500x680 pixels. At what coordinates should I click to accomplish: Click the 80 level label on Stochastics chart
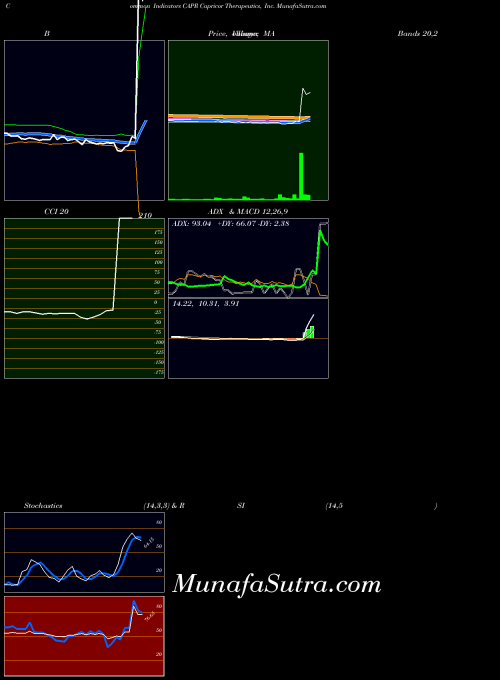coord(159,523)
